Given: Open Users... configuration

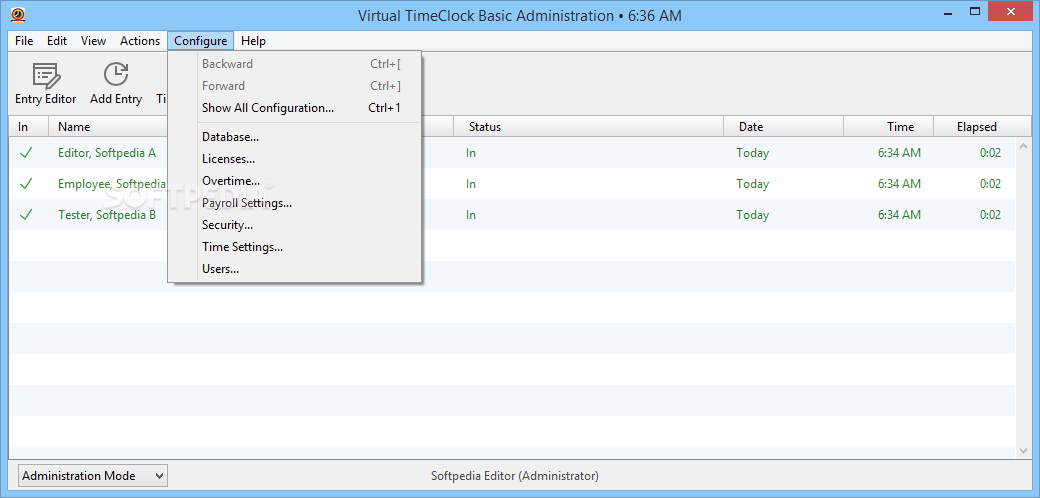Looking at the screenshot, I should (x=295, y=269).
